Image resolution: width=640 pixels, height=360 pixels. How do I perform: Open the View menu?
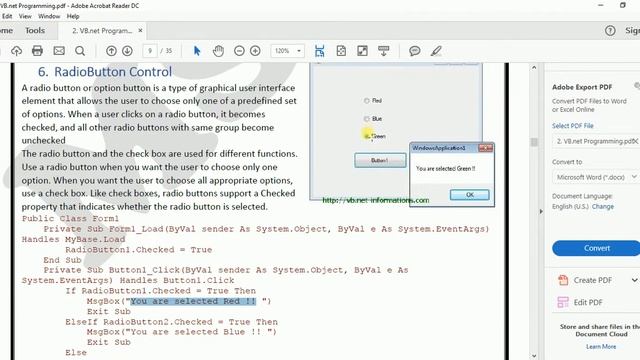tap(25, 16)
